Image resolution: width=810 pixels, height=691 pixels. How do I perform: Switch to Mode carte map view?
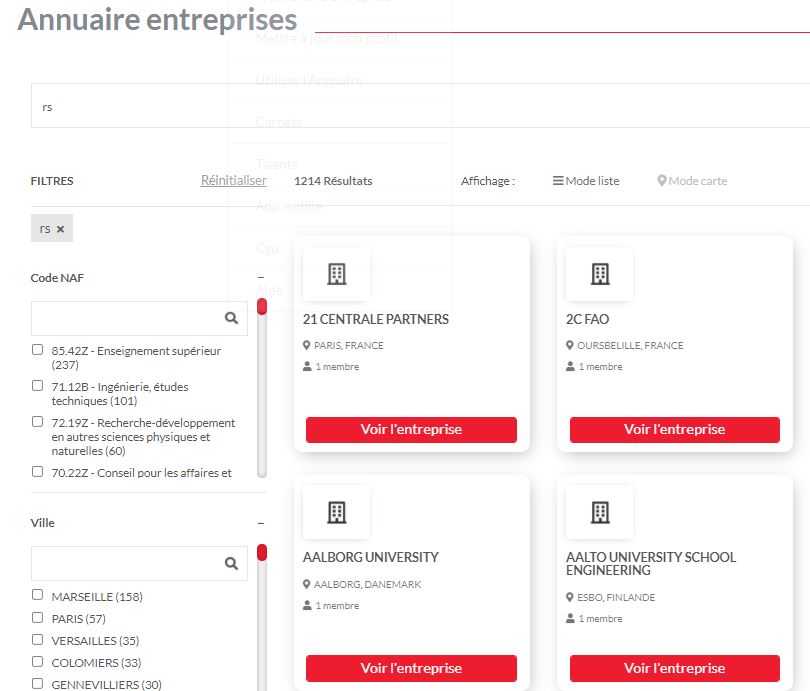692,181
